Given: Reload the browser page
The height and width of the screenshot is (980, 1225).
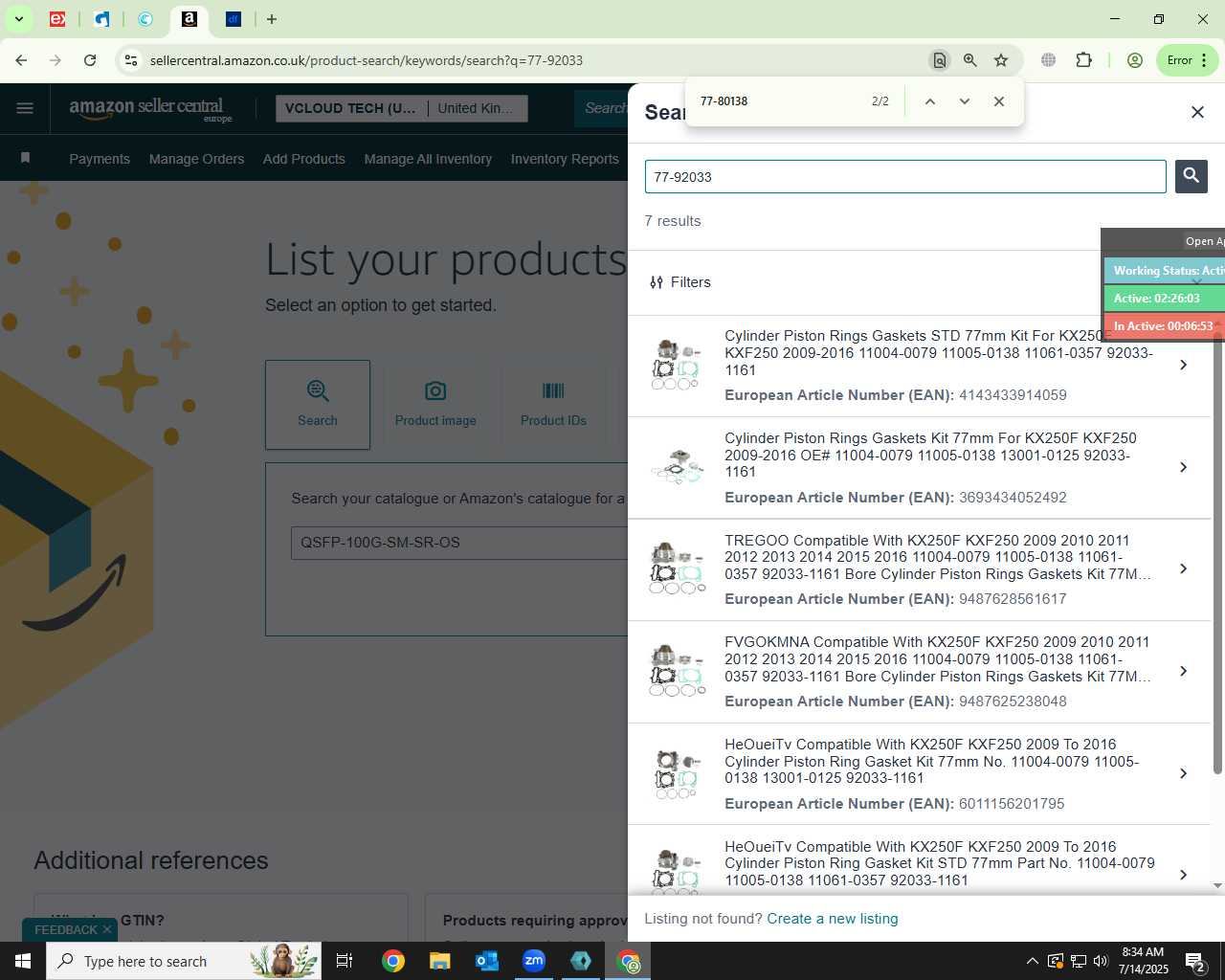Looking at the screenshot, I should (x=90, y=60).
